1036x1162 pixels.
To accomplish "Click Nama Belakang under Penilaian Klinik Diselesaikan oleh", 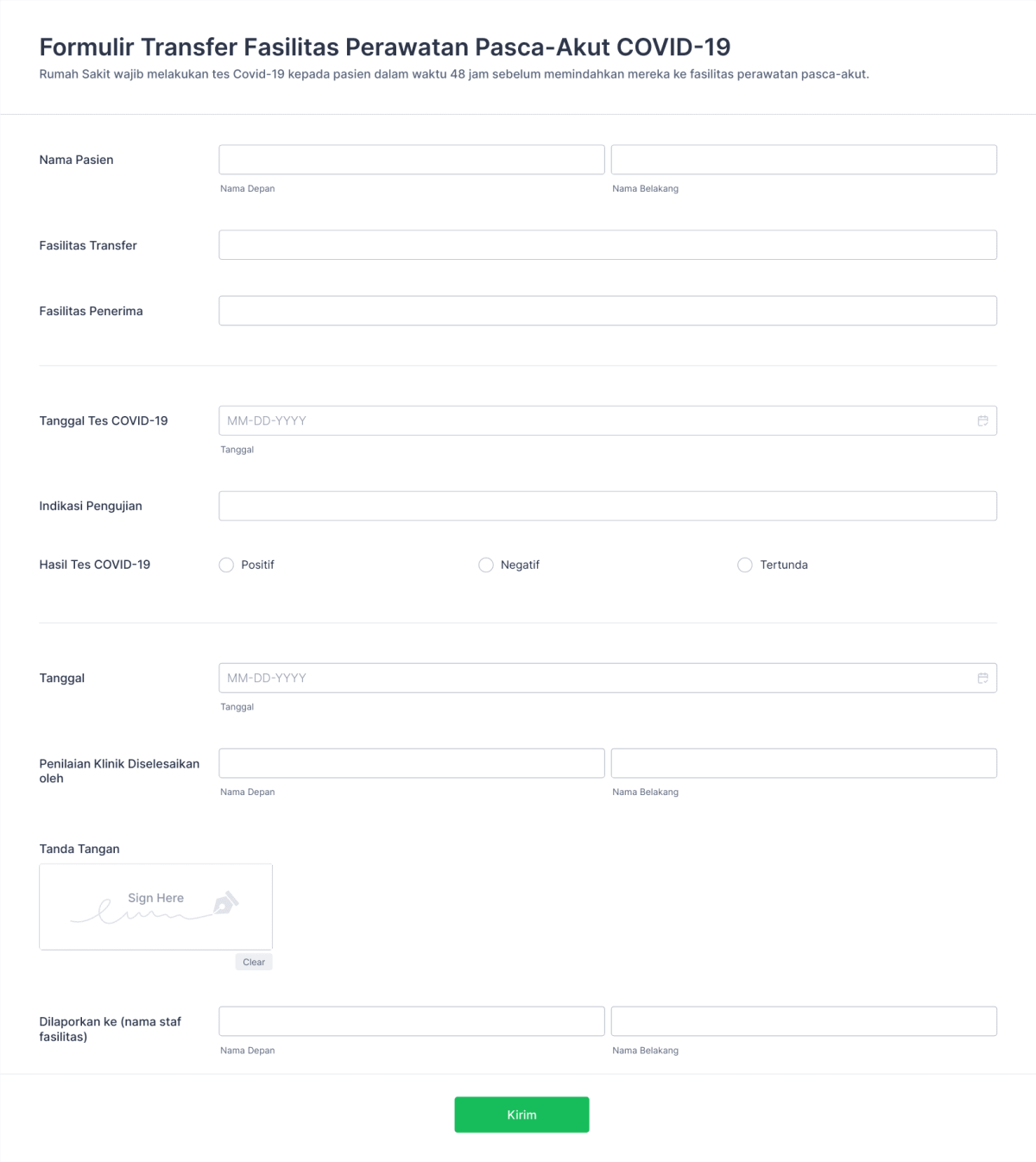I will click(x=804, y=762).
